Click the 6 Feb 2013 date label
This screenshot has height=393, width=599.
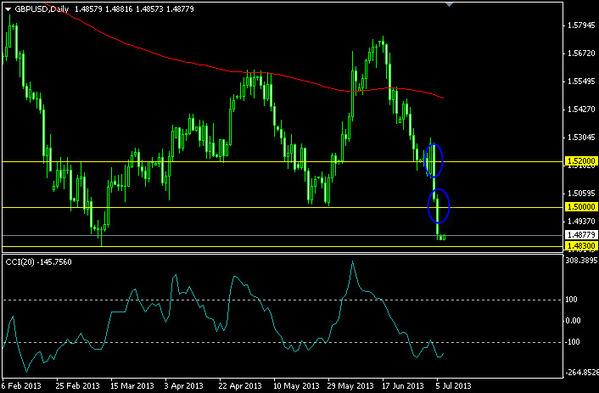click(22, 386)
